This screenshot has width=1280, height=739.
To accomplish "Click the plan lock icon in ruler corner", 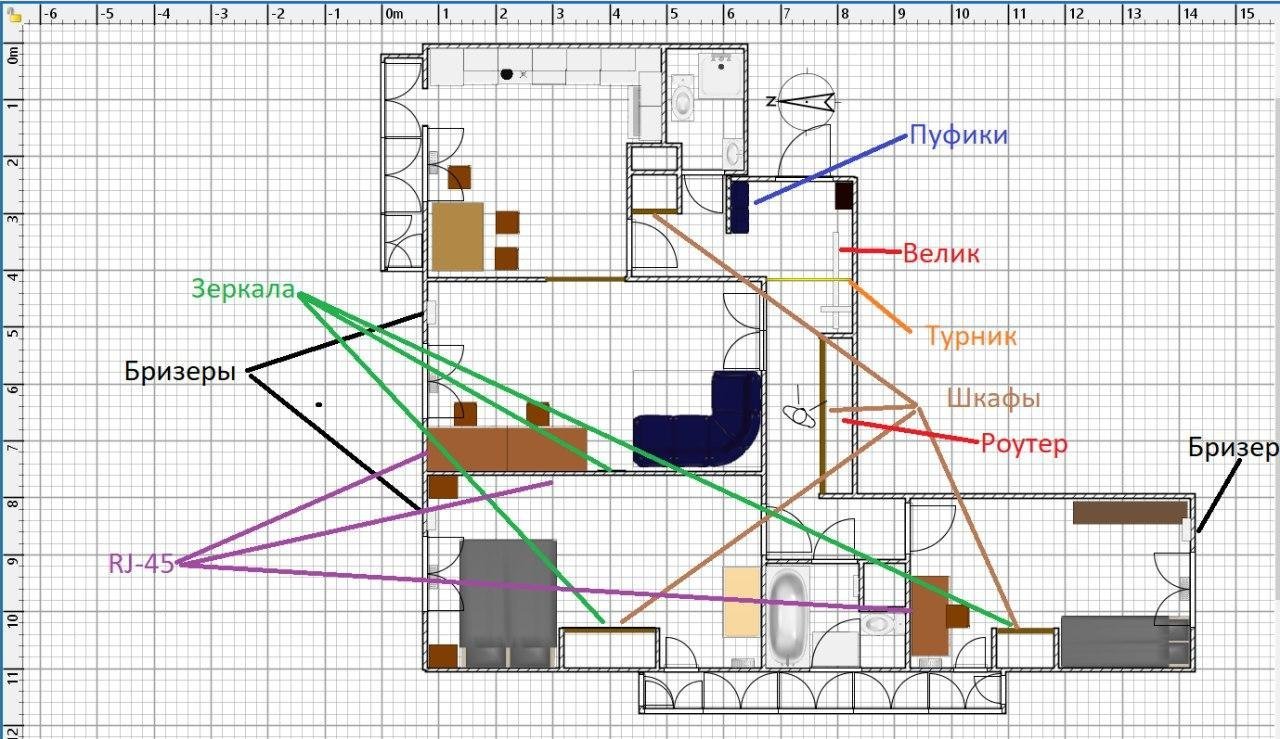I will [13, 14].
